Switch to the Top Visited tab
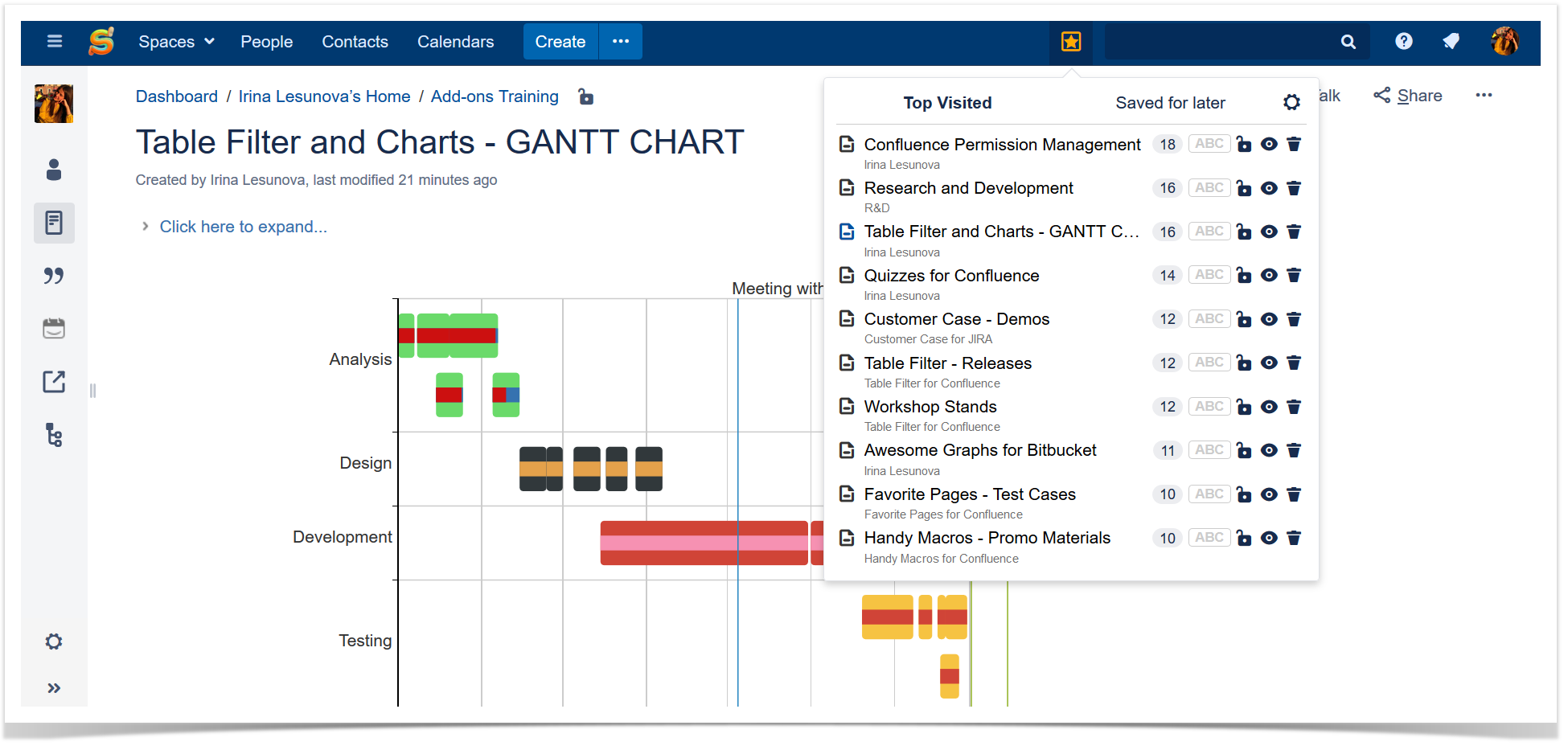Screen dimensions: 1568x746 pyautogui.click(x=947, y=103)
